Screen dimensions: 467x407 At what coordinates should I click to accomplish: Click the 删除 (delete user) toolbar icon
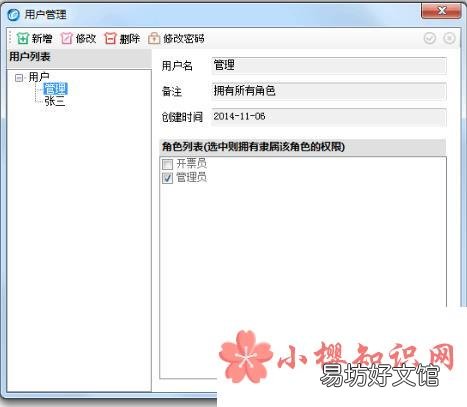(x=110, y=39)
